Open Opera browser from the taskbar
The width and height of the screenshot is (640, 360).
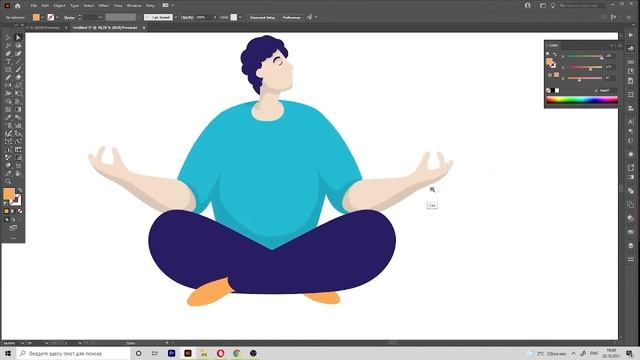pos(220,353)
